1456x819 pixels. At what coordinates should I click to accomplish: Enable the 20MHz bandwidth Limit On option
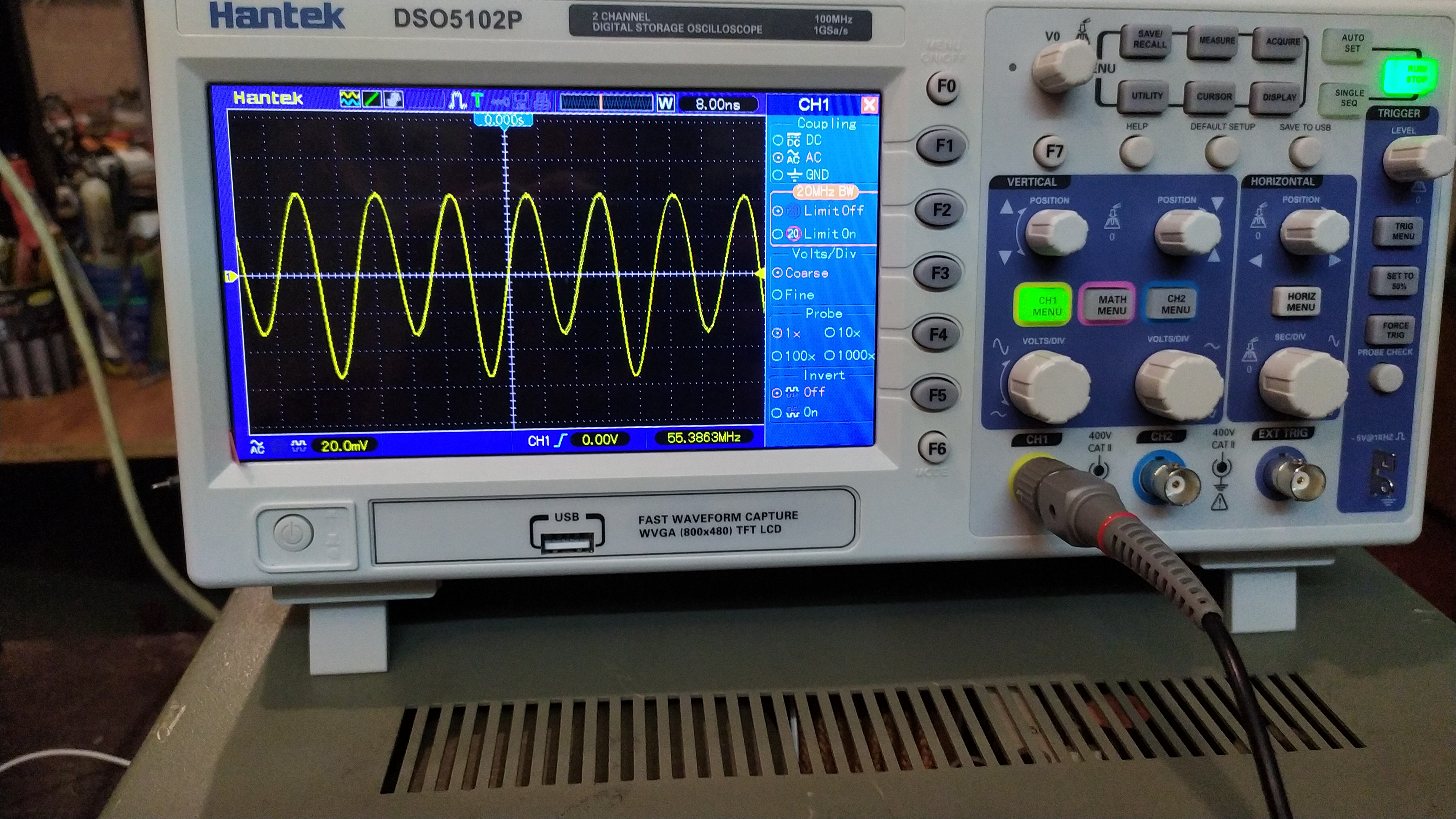778,233
